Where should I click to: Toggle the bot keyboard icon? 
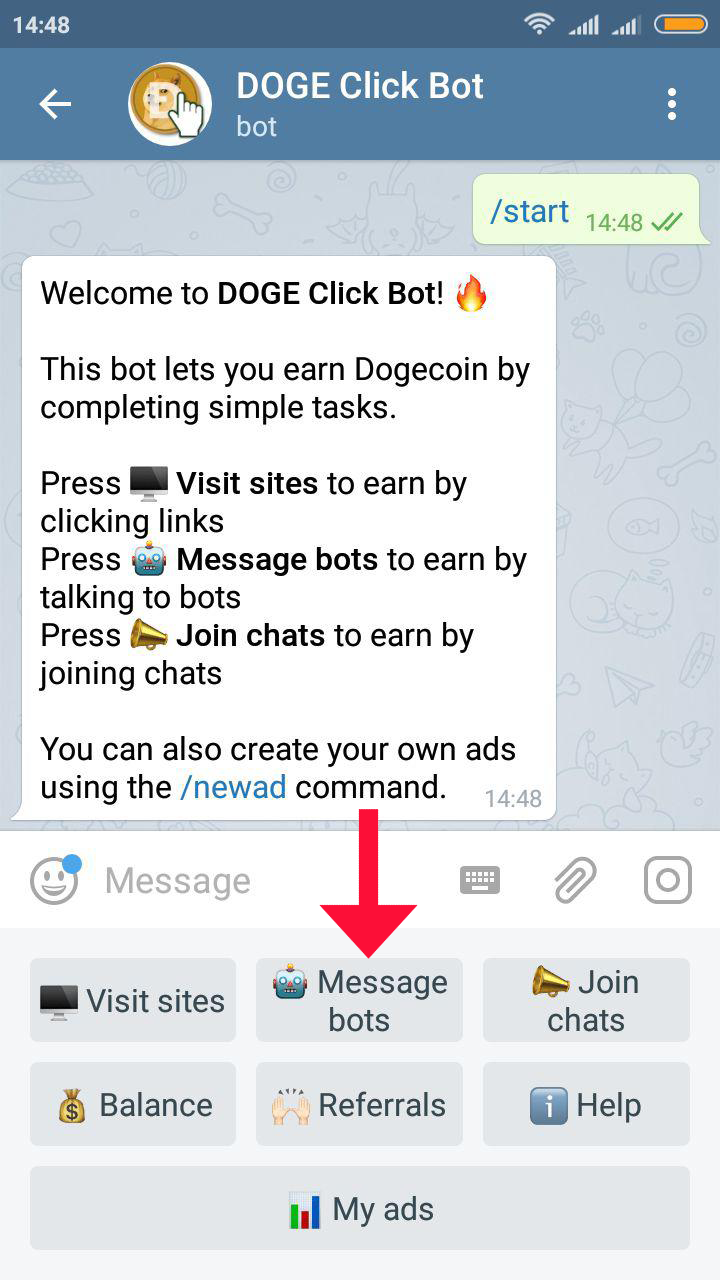point(480,880)
